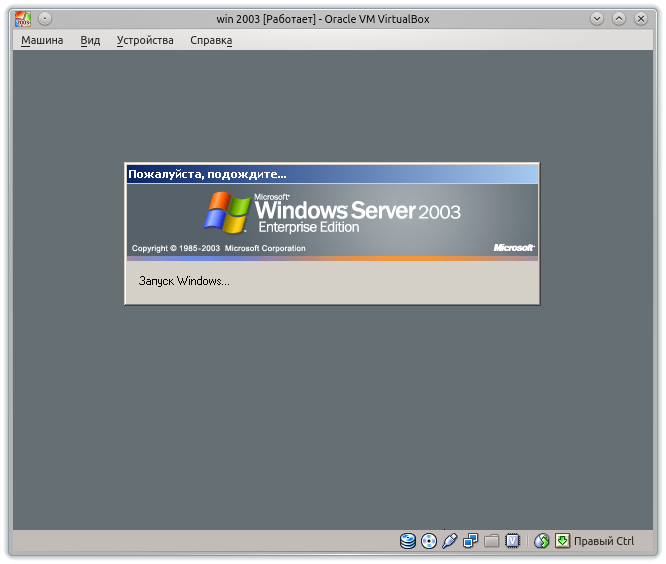Image resolution: width=666 pixels, height=564 pixels.
Task: Click the Правый Ctrl host key label
Action: click(604, 541)
